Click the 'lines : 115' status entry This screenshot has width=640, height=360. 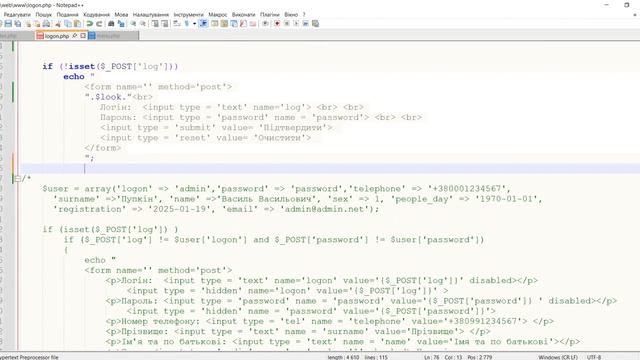[x=376, y=357]
